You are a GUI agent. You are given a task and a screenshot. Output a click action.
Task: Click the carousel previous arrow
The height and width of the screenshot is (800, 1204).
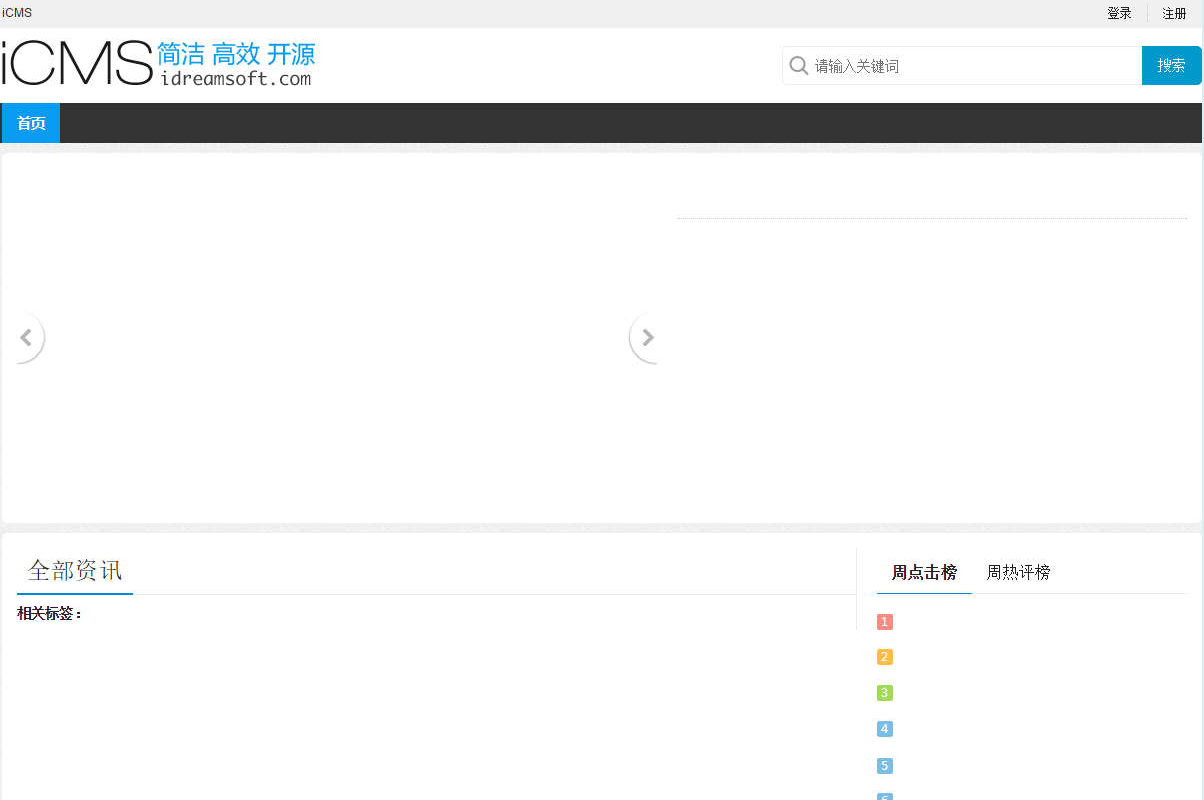pos(27,337)
